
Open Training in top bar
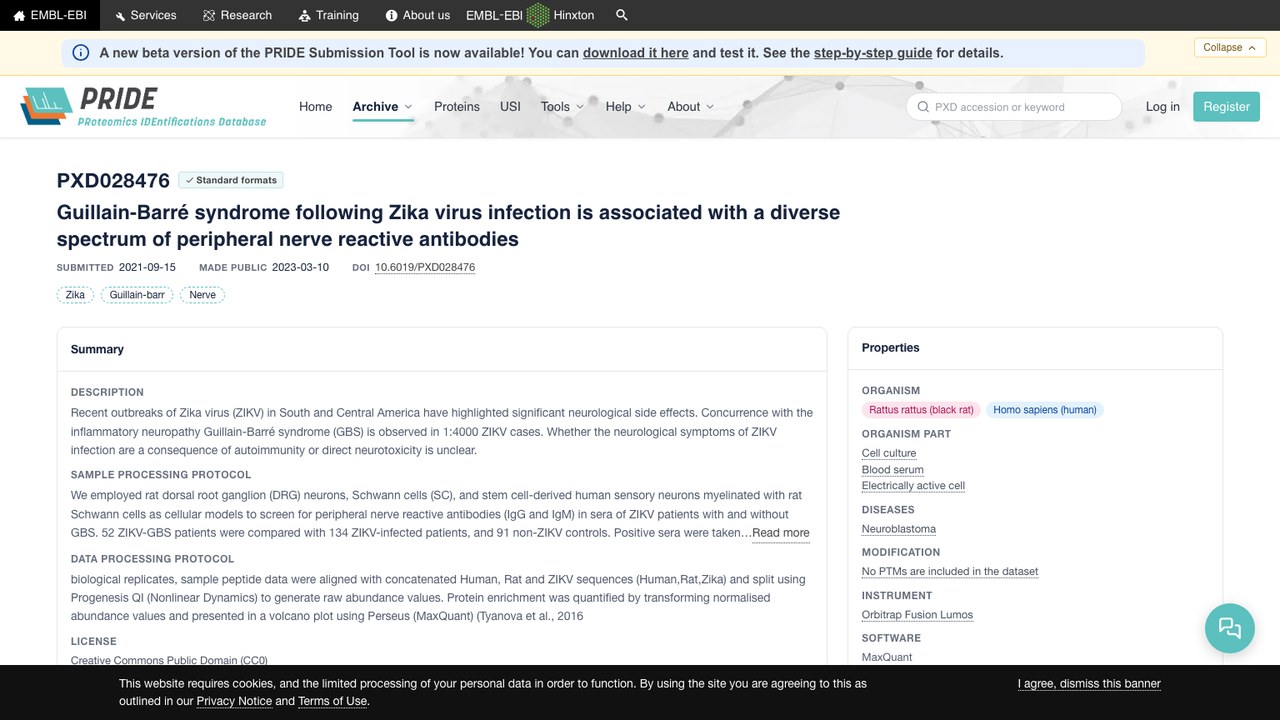pyautogui.click(x=328, y=15)
